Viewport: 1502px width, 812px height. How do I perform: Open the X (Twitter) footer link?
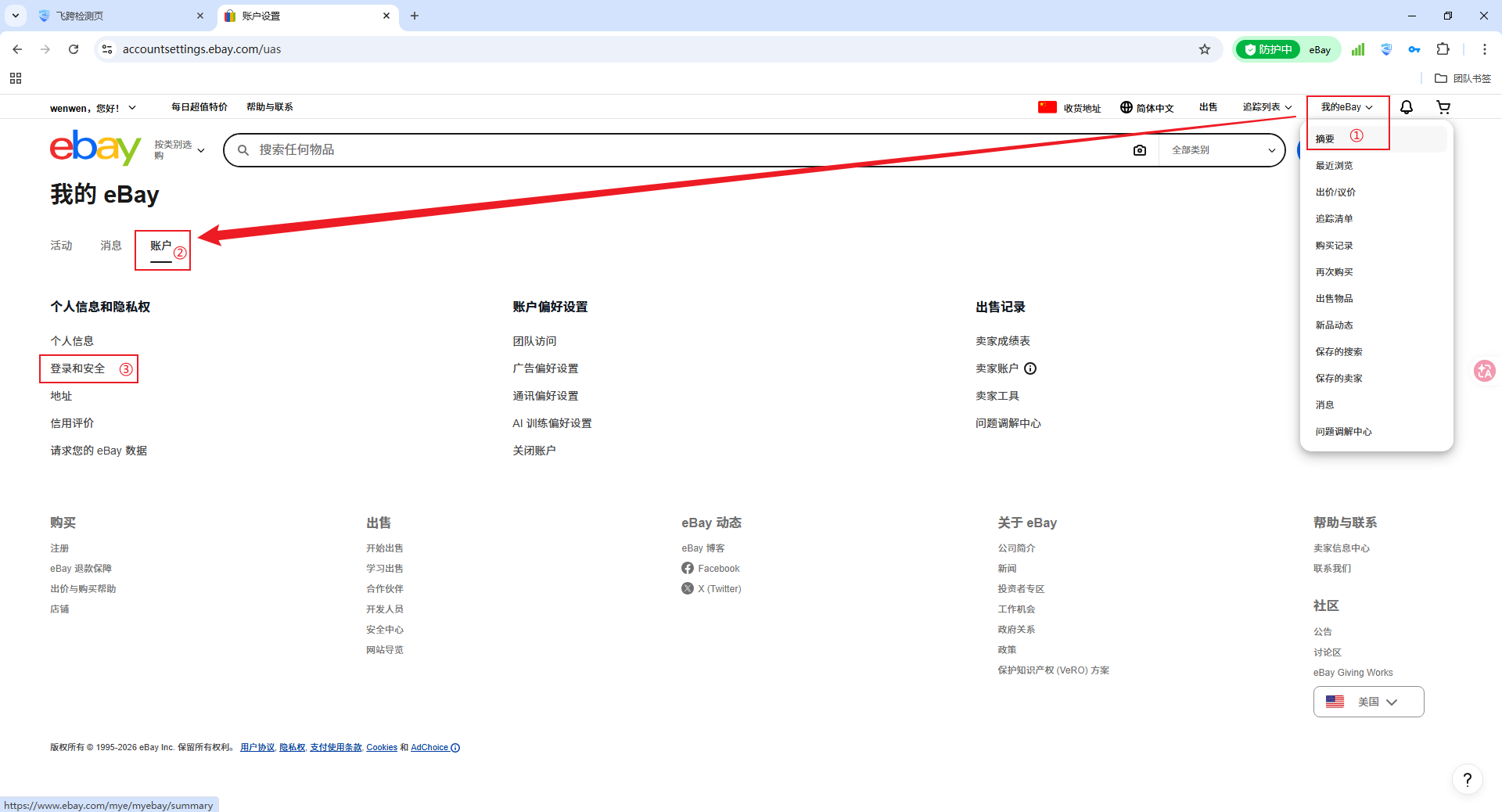711,589
